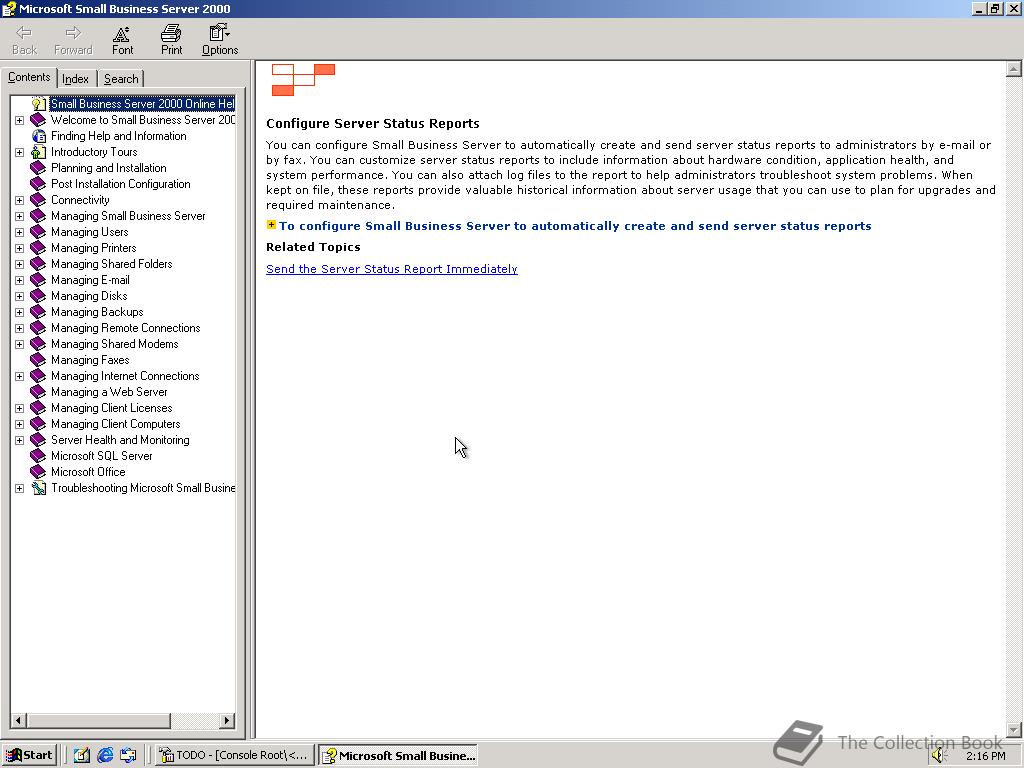The width and height of the screenshot is (1024, 768).
Task: Expand the Managing Printers node
Action: click(x=20, y=248)
